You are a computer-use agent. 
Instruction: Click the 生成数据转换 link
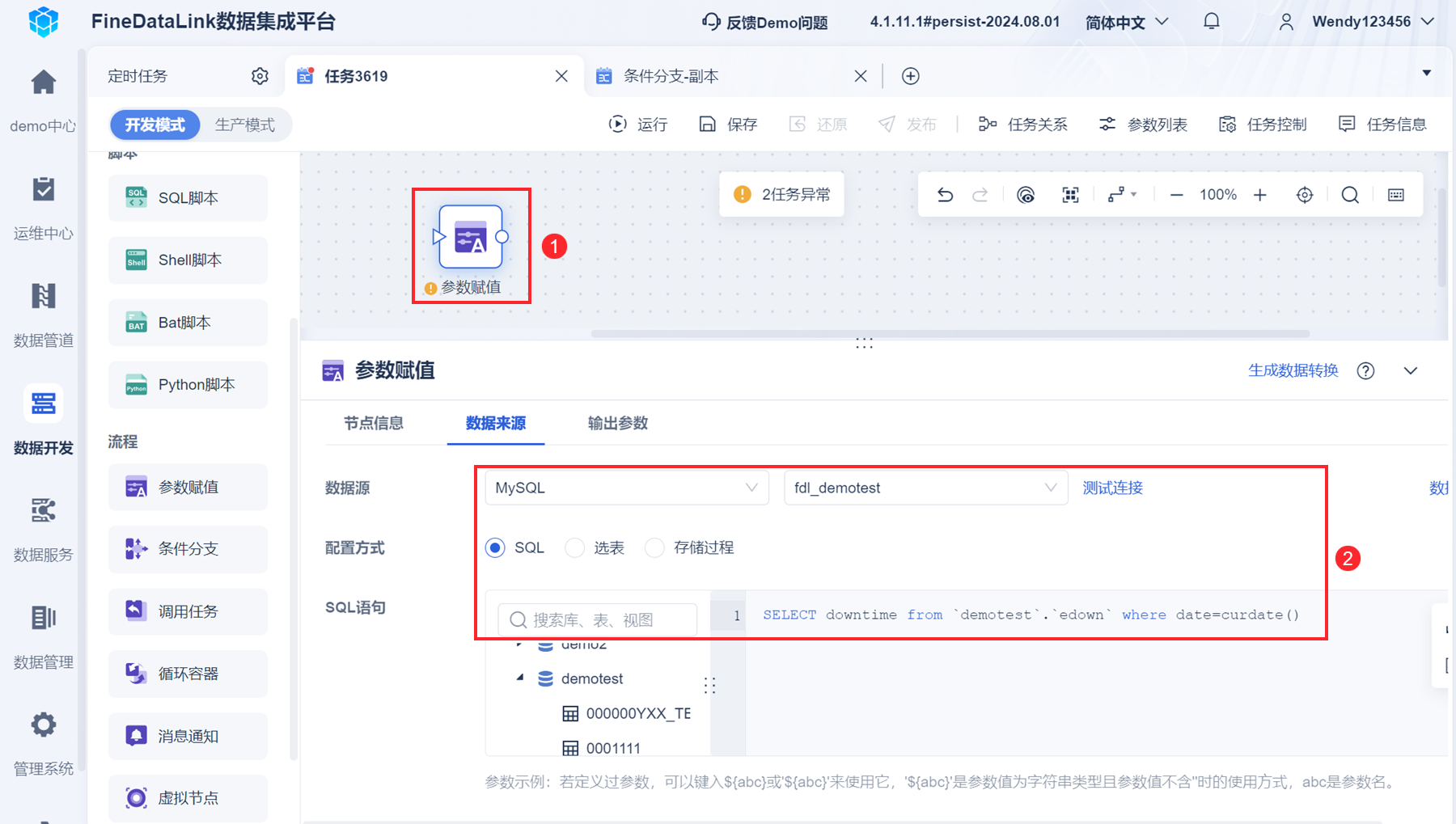tap(1293, 370)
